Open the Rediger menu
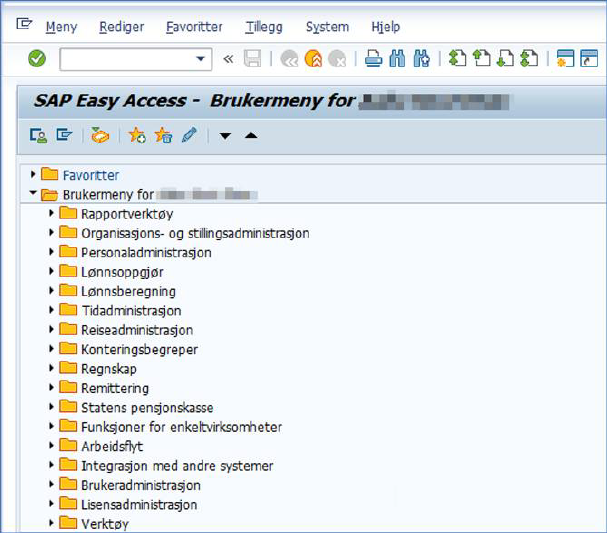 click(x=122, y=27)
